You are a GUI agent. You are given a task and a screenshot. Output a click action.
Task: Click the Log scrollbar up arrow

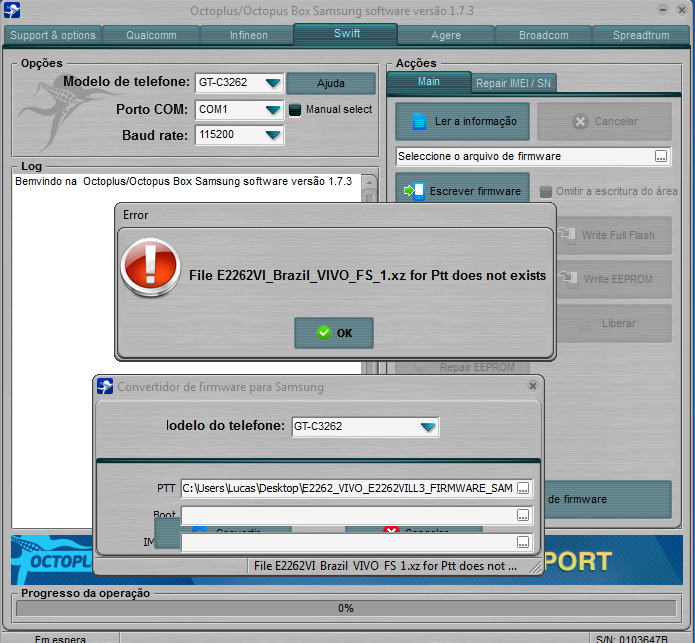point(369,182)
